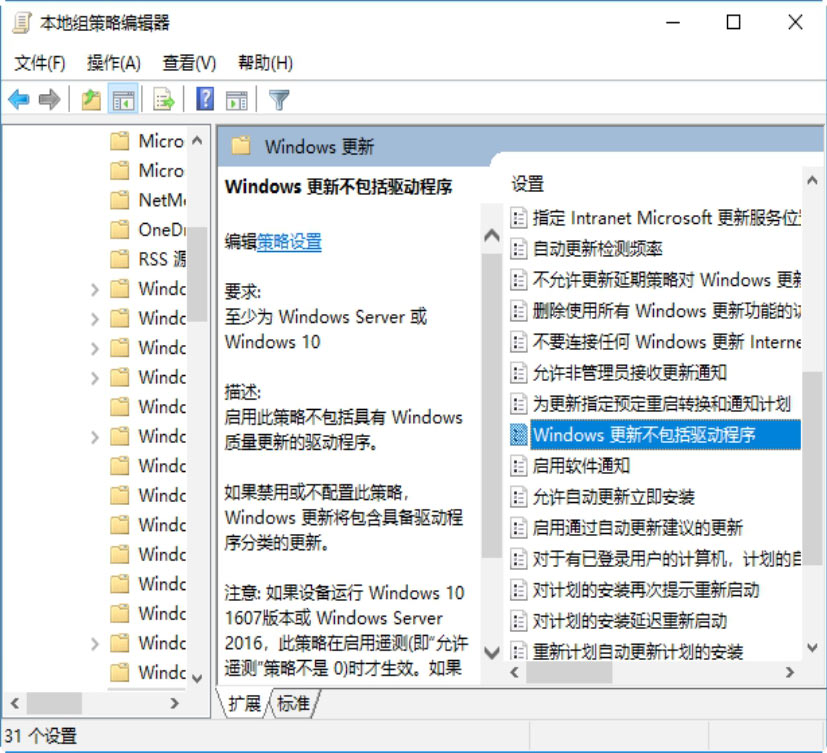Viewport: 827px width, 753px height.
Task: Open the 帮助(H) menu
Action: pyautogui.click(x=265, y=63)
